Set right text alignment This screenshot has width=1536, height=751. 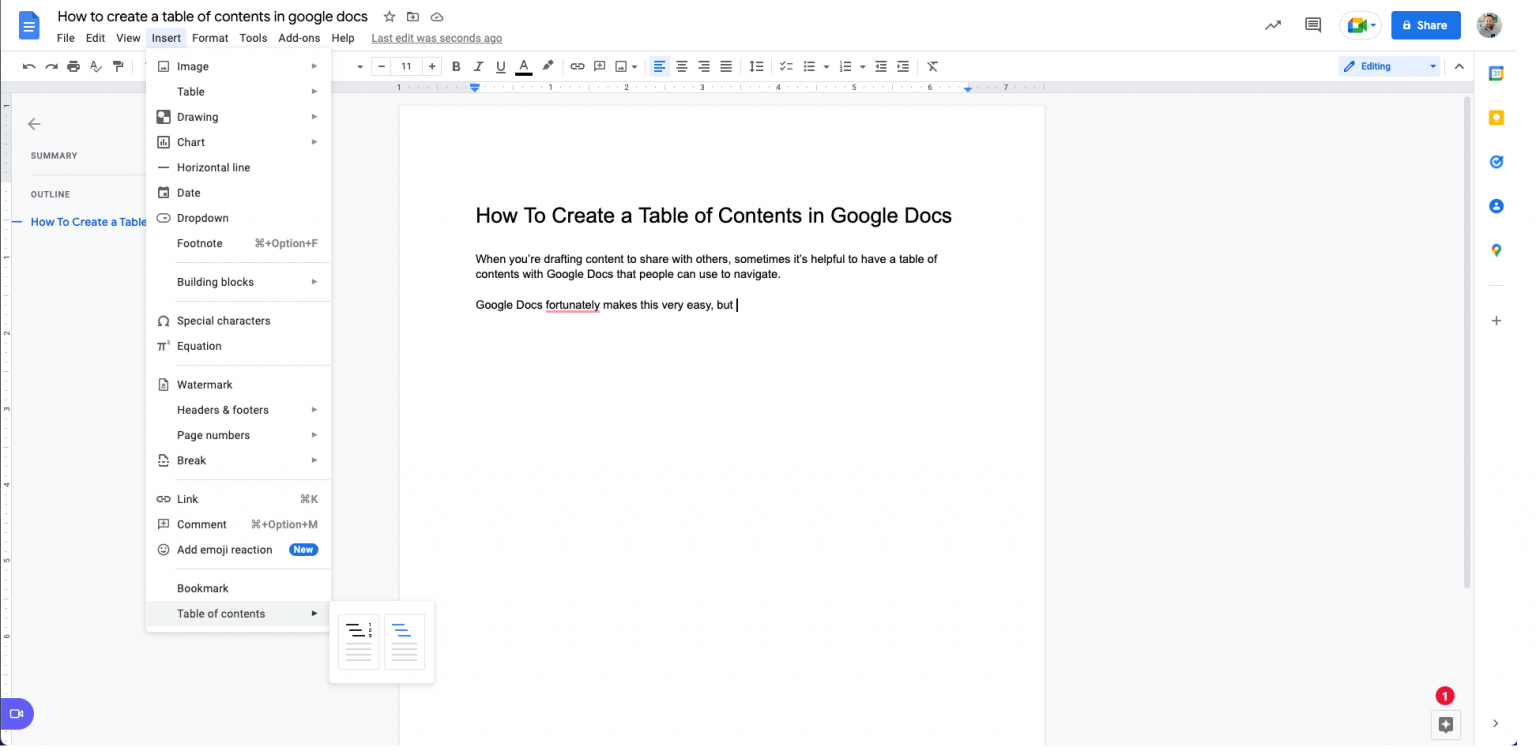704,67
